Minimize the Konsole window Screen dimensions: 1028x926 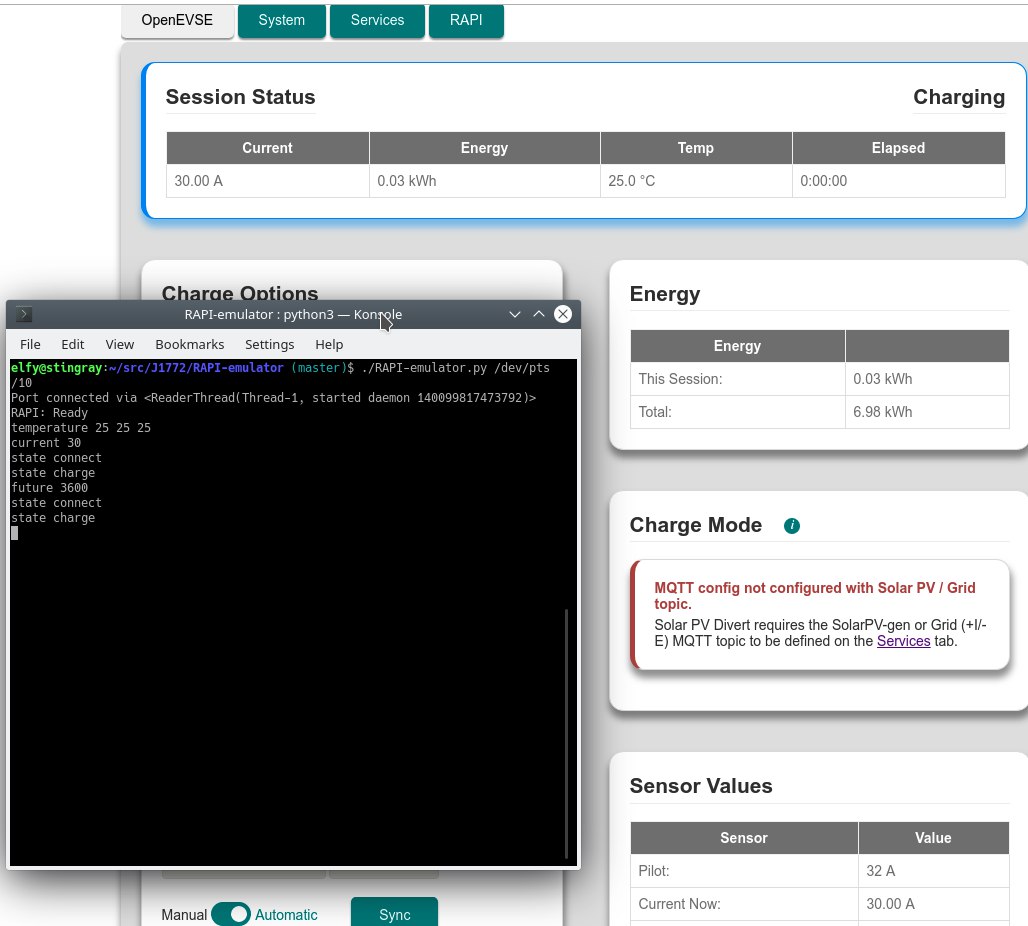(x=515, y=314)
